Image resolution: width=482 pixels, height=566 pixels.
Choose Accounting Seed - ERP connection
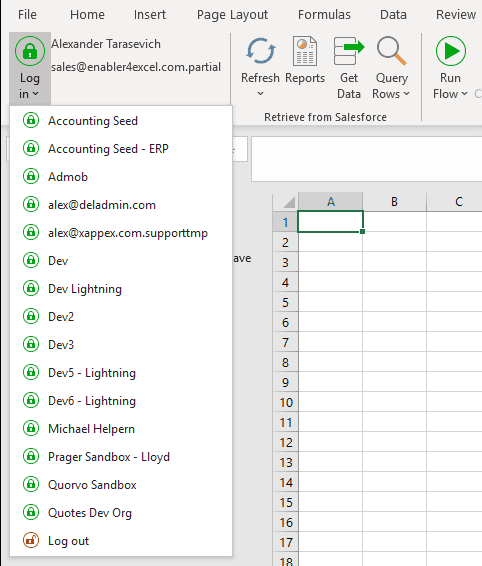(x=121, y=148)
